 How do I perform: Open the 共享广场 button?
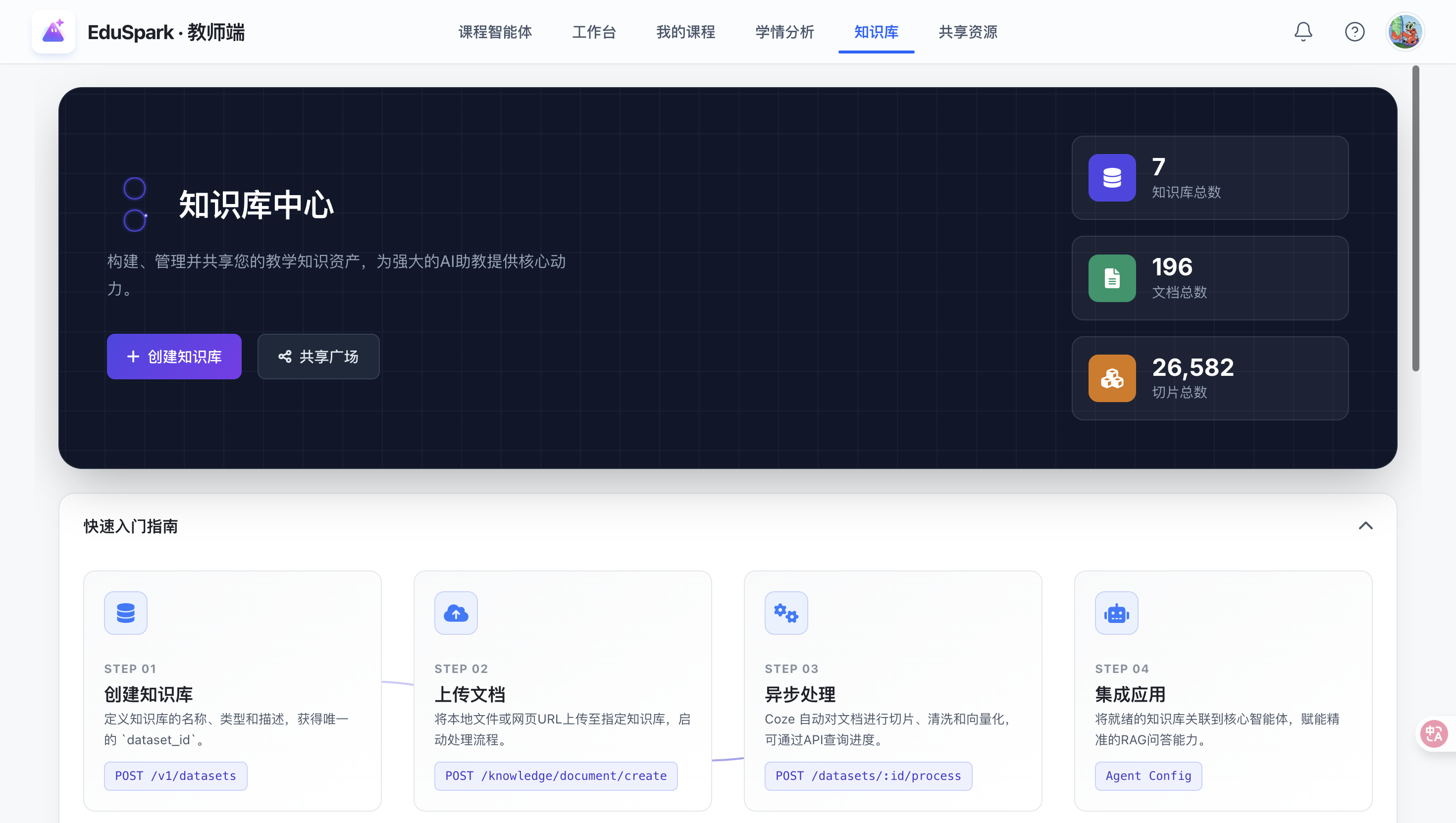pos(318,356)
